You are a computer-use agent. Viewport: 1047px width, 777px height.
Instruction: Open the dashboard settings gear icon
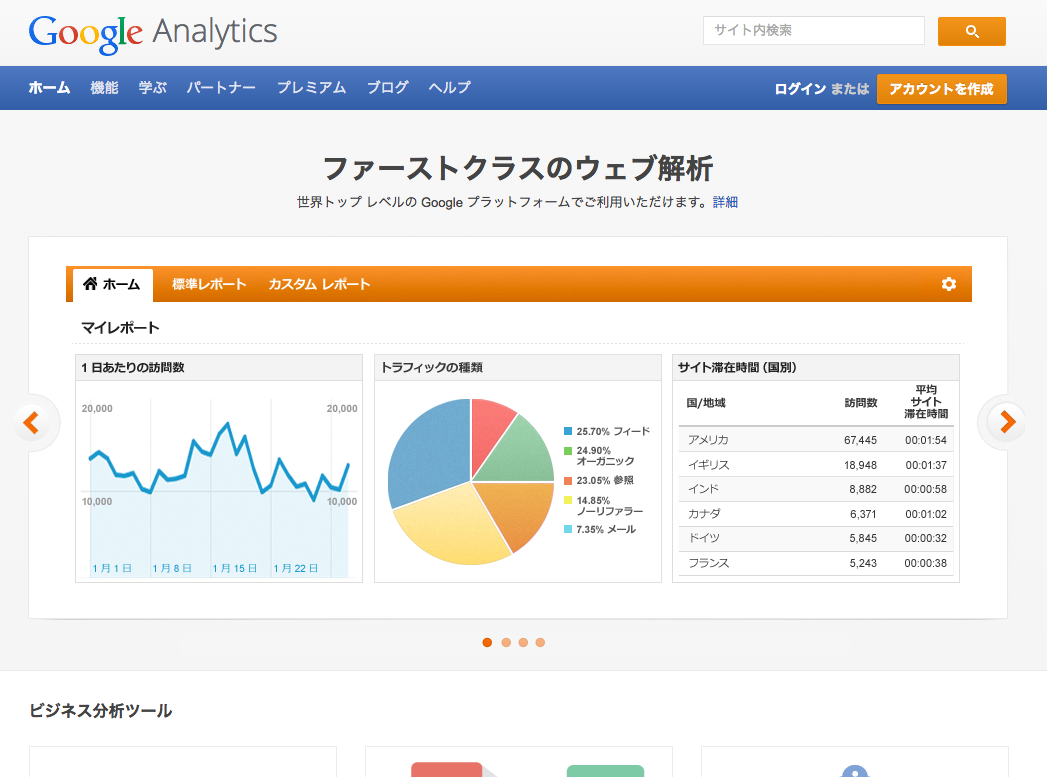tap(947, 284)
